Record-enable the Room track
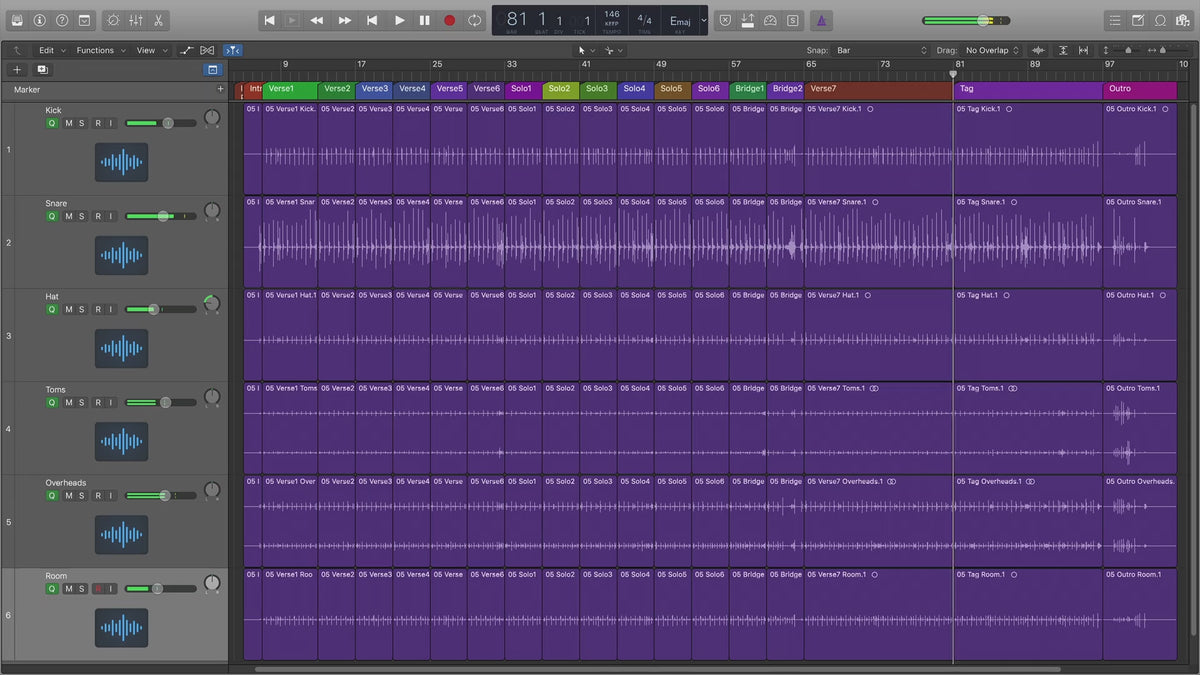The height and width of the screenshot is (675, 1200). [x=98, y=589]
